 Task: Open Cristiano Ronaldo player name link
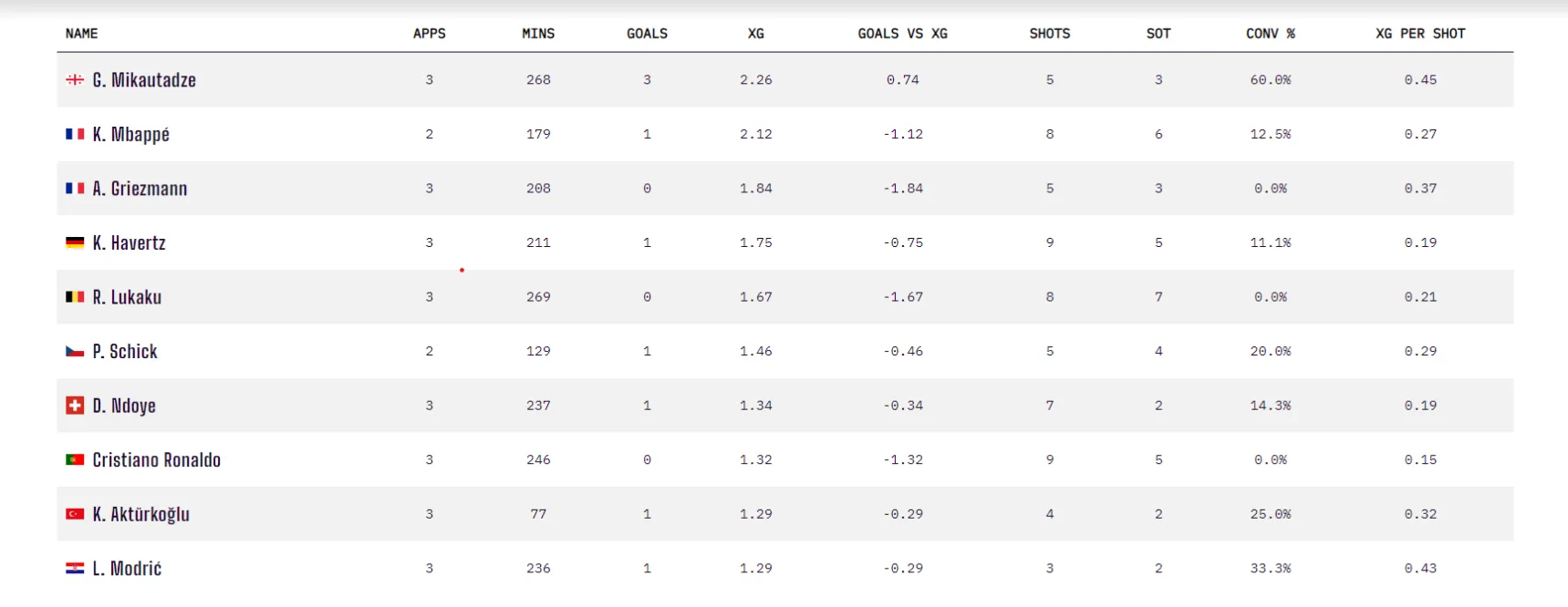tap(156, 460)
